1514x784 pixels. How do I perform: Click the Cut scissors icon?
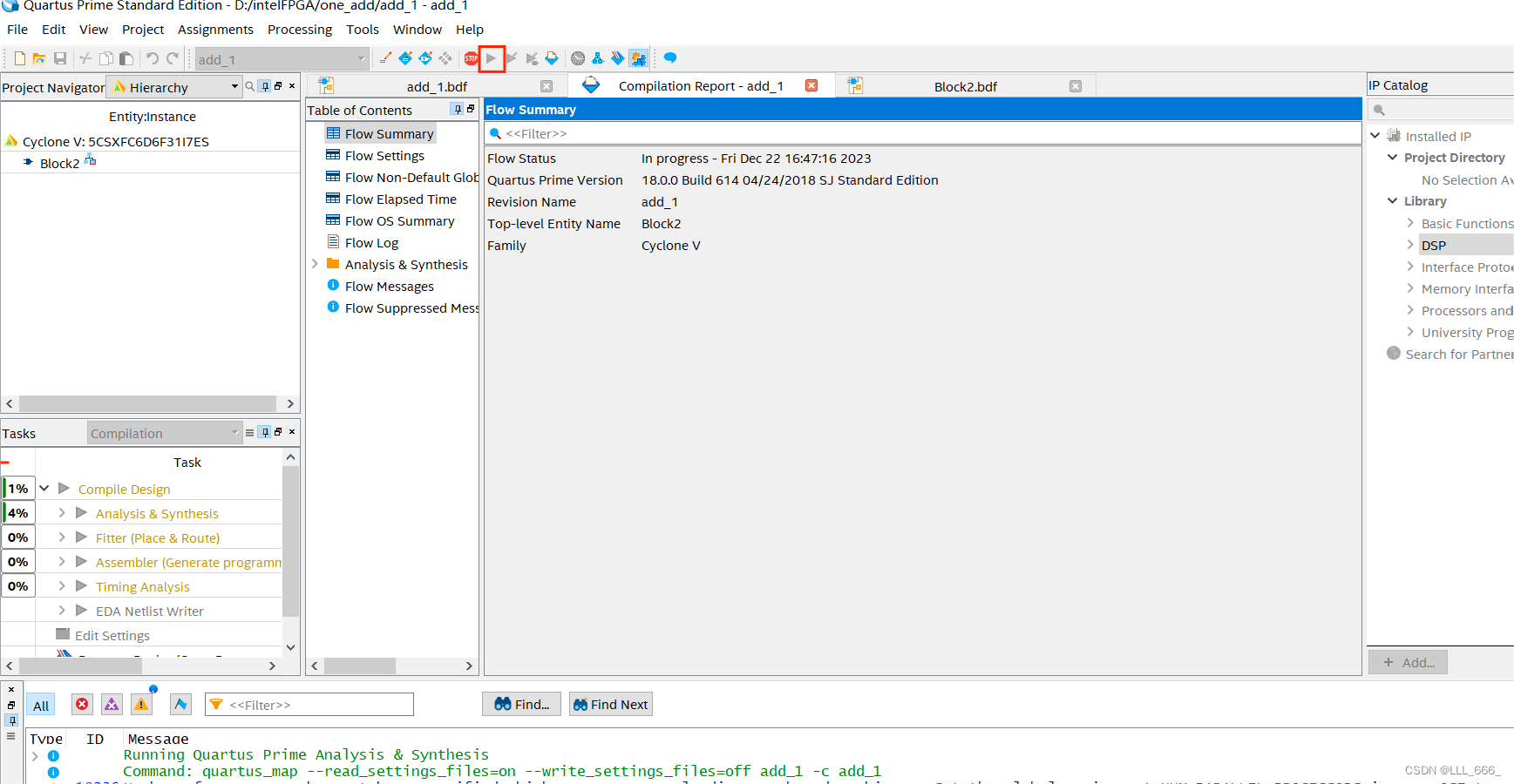[85, 58]
